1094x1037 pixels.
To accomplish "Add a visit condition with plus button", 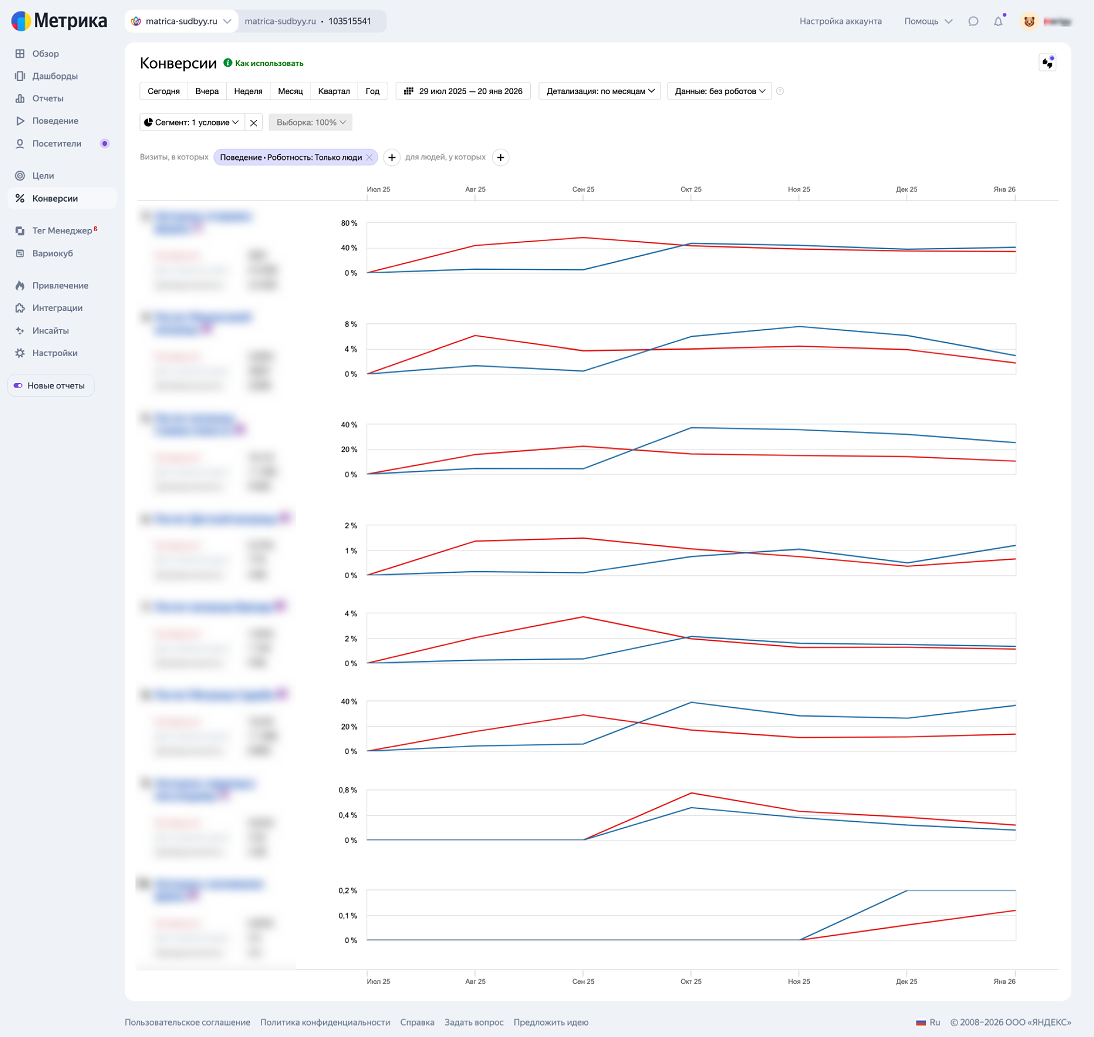I will click(x=392, y=157).
